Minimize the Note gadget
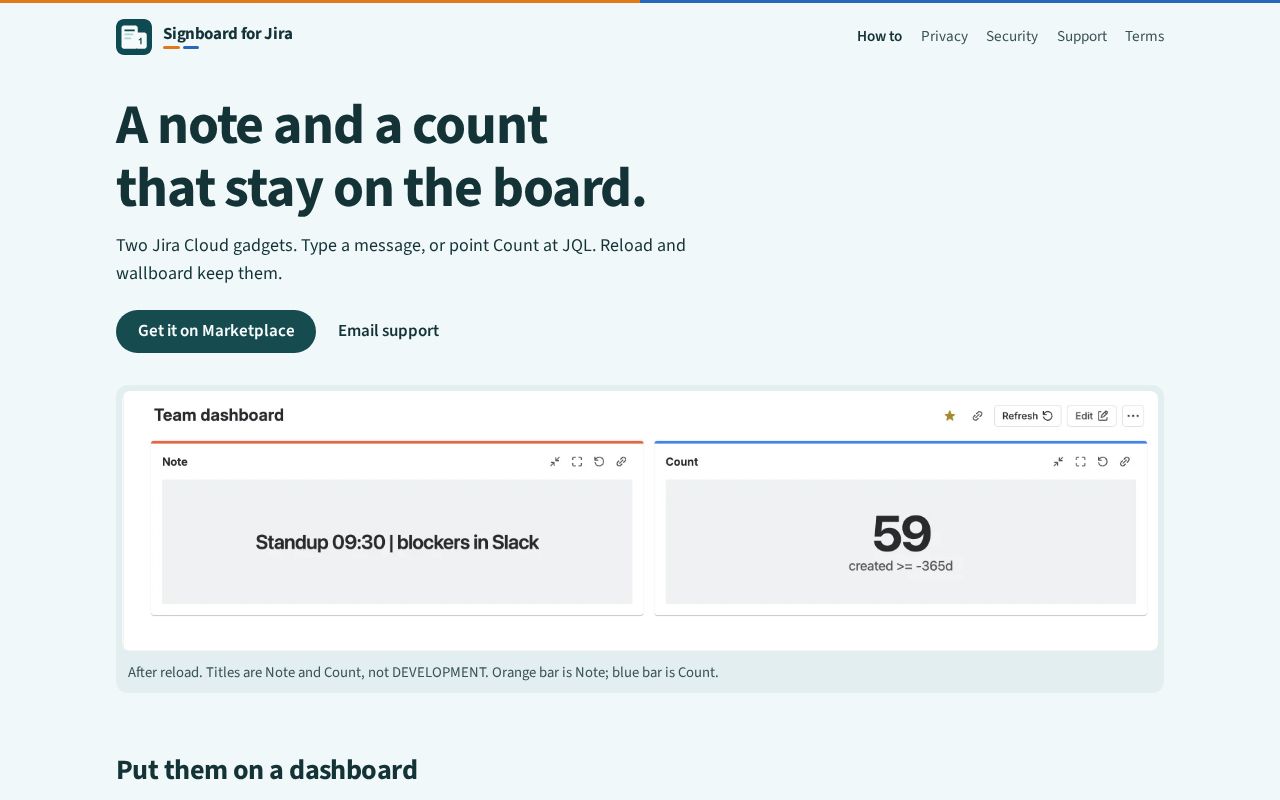The width and height of the screenshot is (1280, 800). click(555, 462)
